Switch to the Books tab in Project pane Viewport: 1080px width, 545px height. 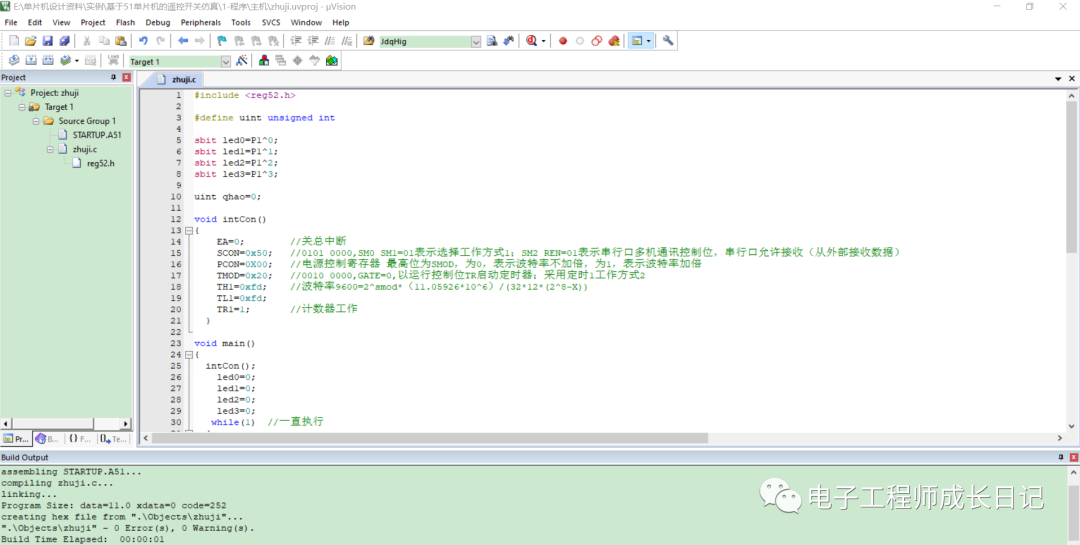click(x=48, y=438)
